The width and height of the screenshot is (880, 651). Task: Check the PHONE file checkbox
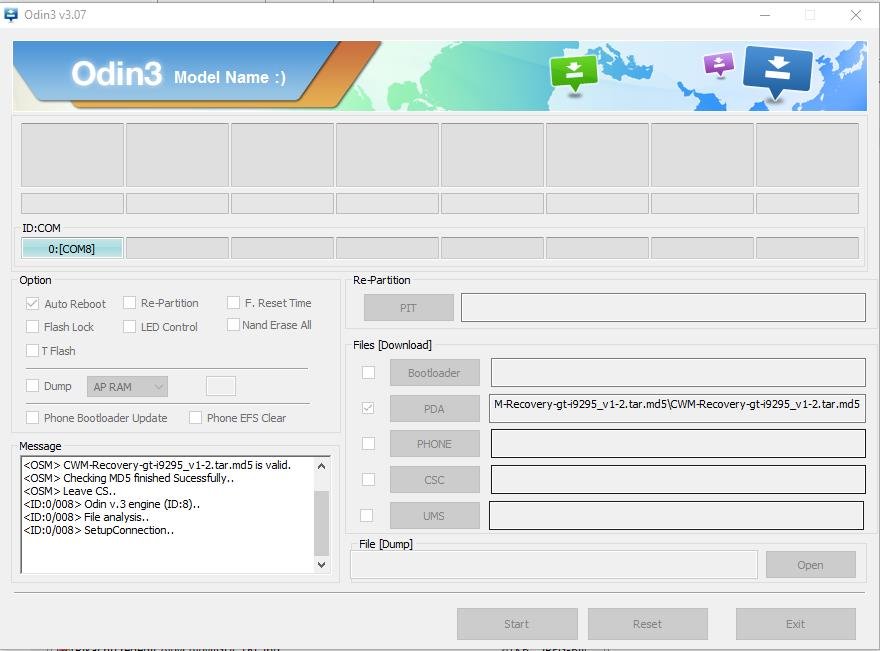pyautogui.click(x=368, y=443)
